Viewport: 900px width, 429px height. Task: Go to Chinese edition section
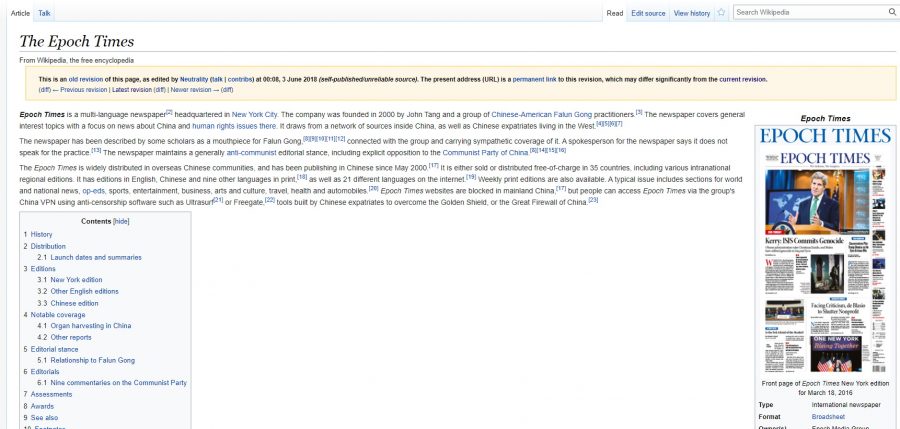75,303
